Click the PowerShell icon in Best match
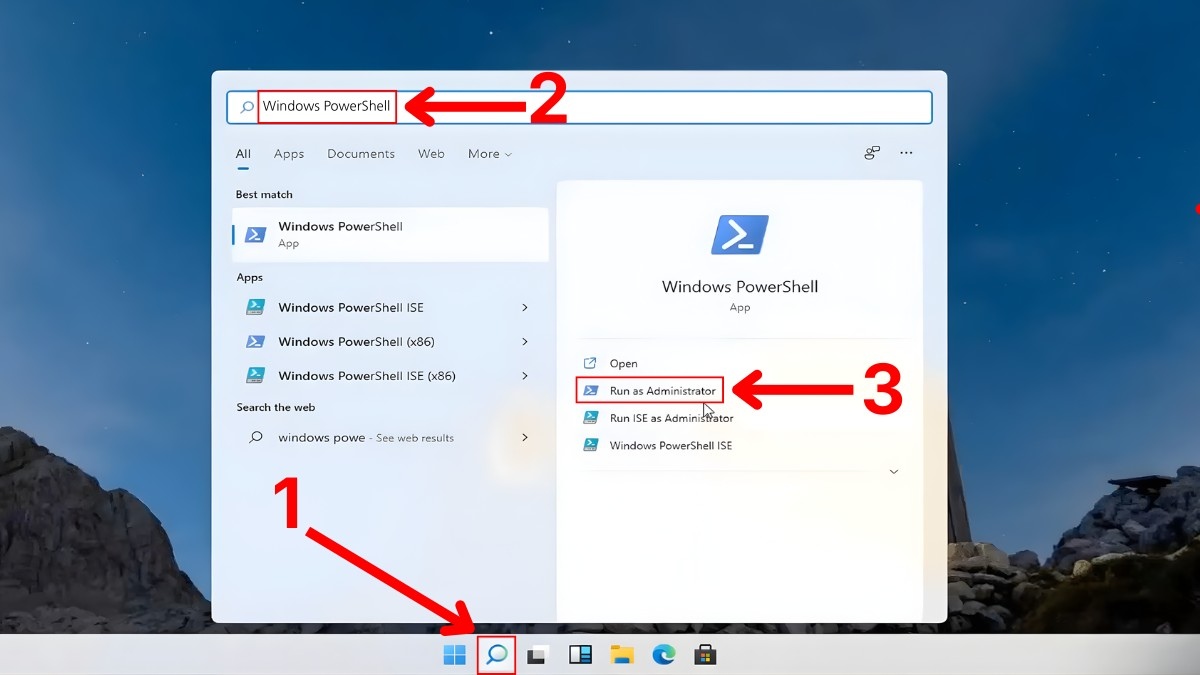The height and width of the screenshot is (675, 1200). [x=256, y=235]
